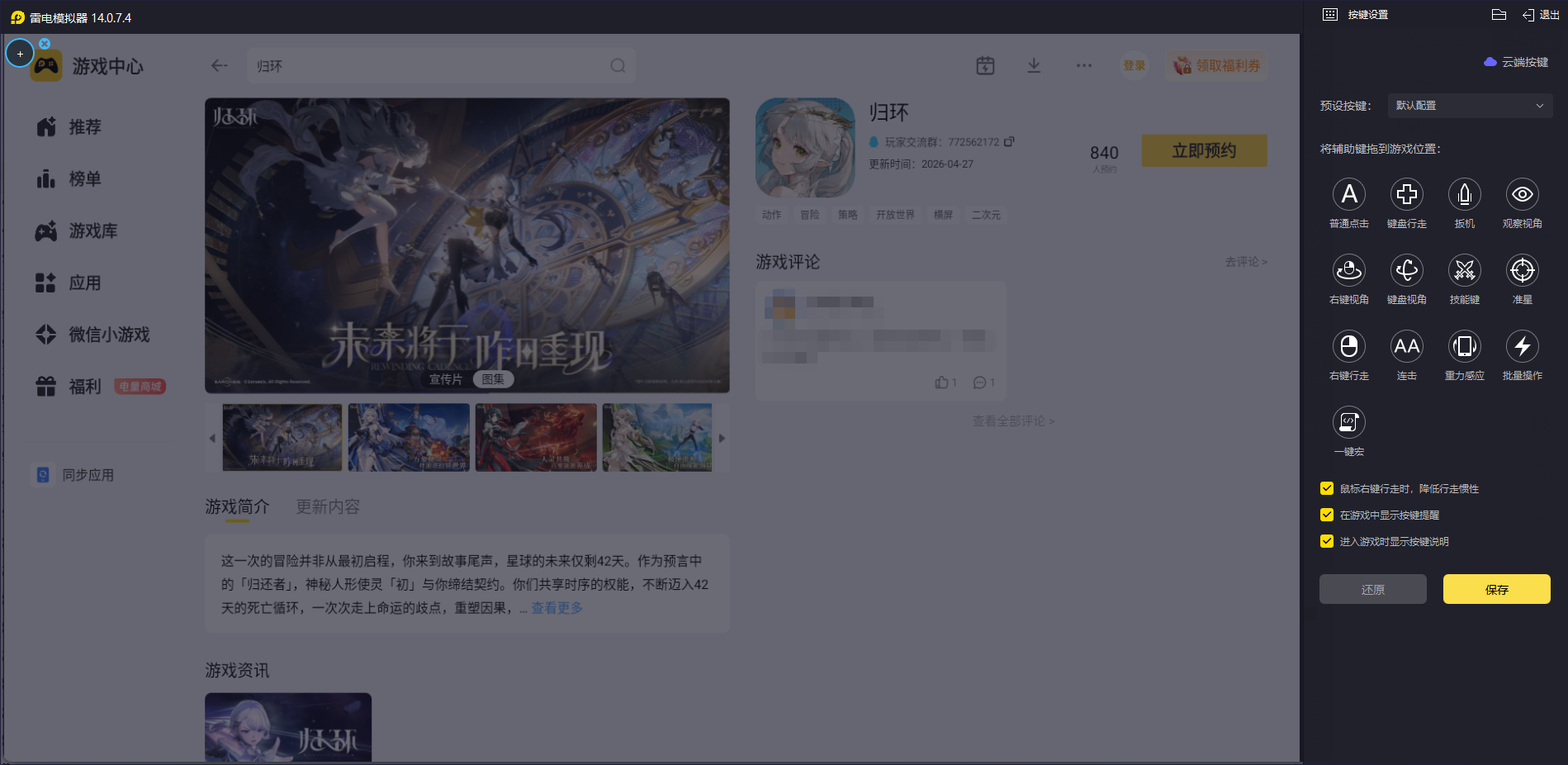Open 应用 in the sidebar

[69, 283]
